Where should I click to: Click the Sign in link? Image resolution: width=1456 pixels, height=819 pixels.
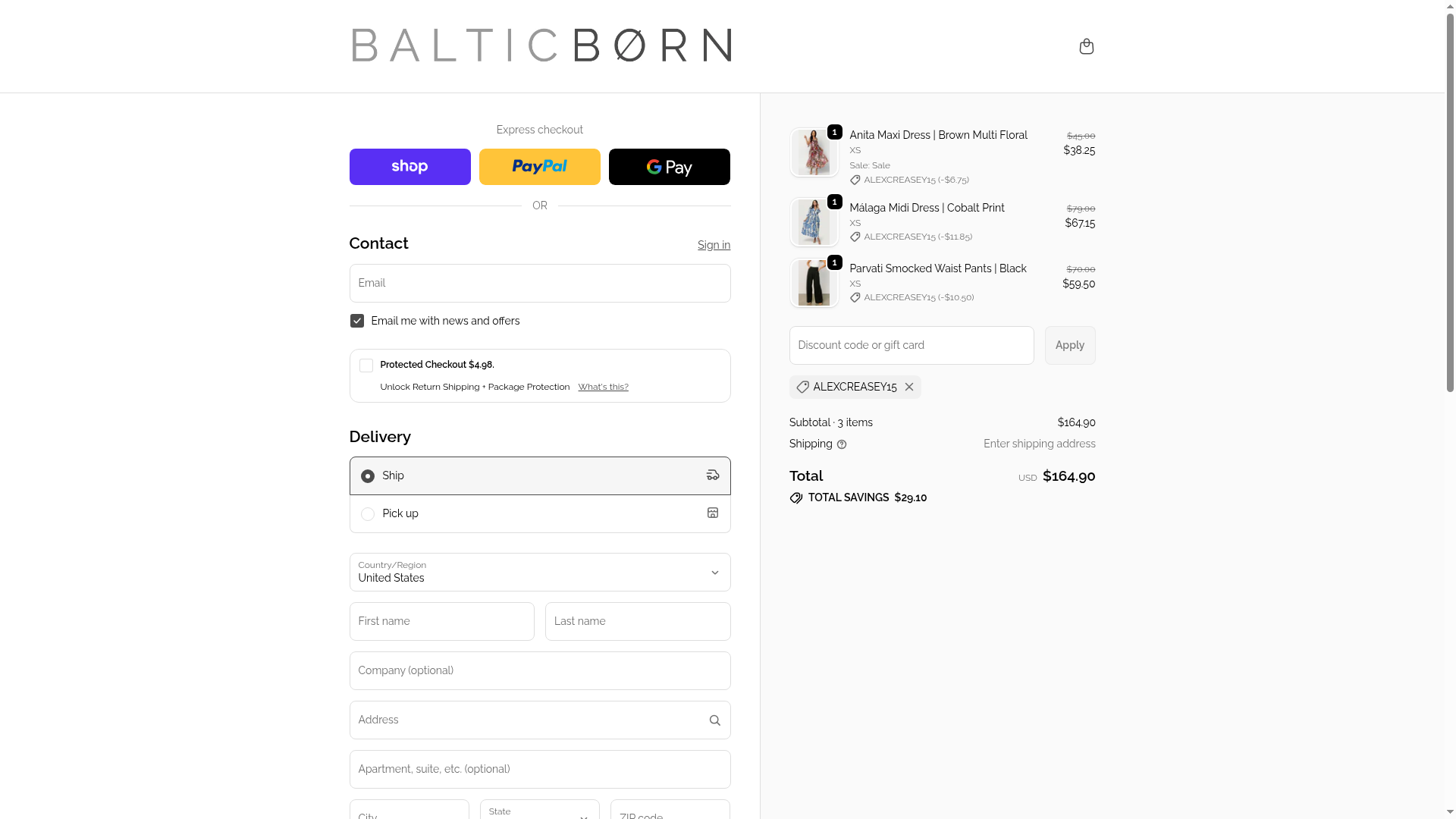[x=714, y=245]
